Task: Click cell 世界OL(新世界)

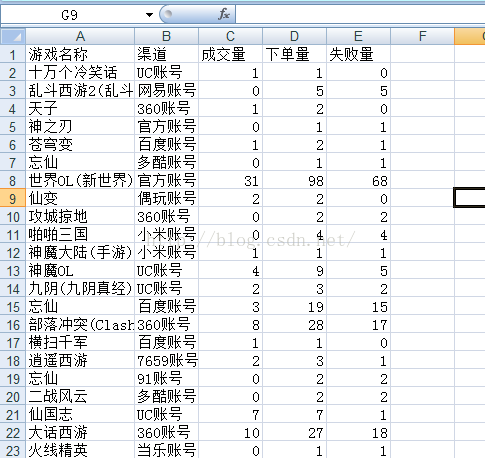Action: [x=80, y=180]
